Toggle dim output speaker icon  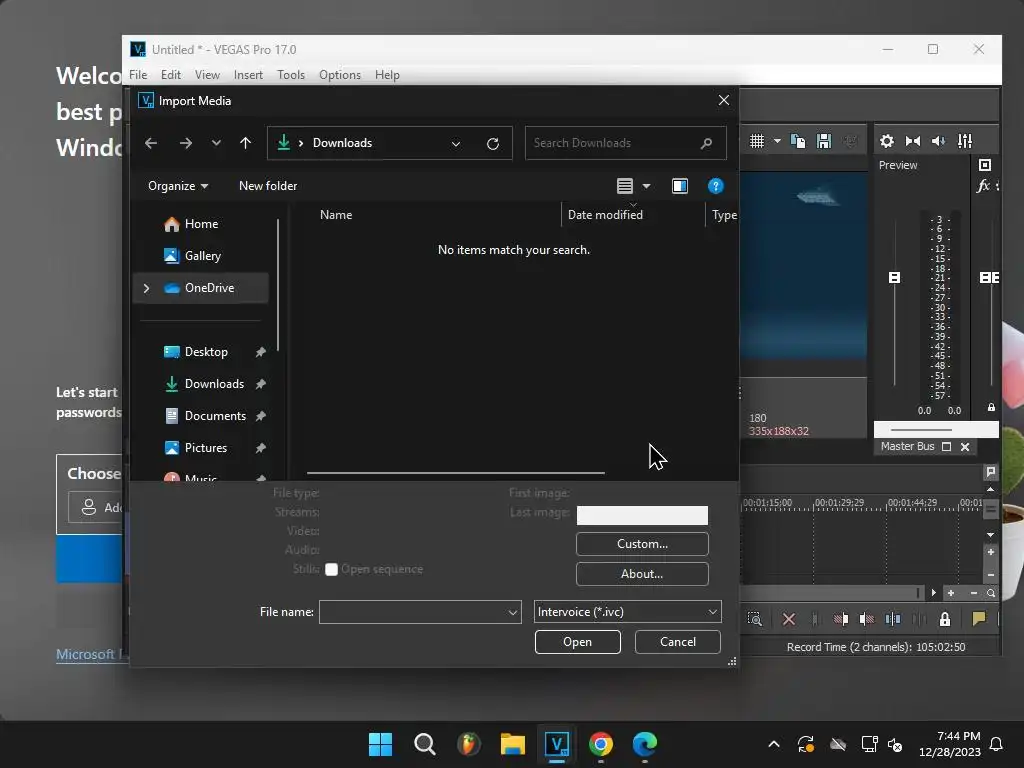tap(938, 141)
